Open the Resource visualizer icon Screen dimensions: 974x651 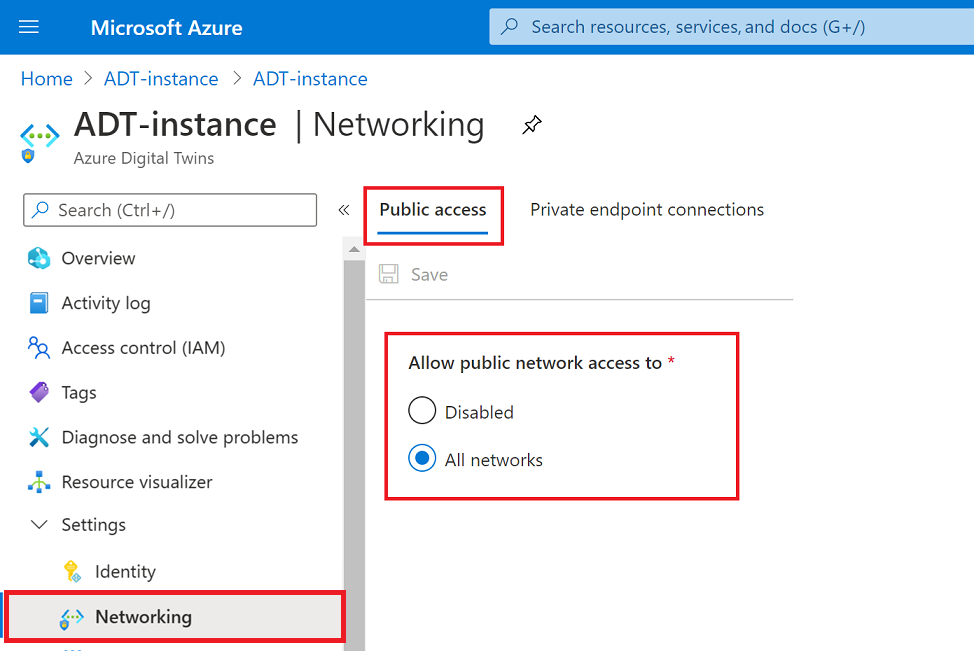click(x=39, y=482)
